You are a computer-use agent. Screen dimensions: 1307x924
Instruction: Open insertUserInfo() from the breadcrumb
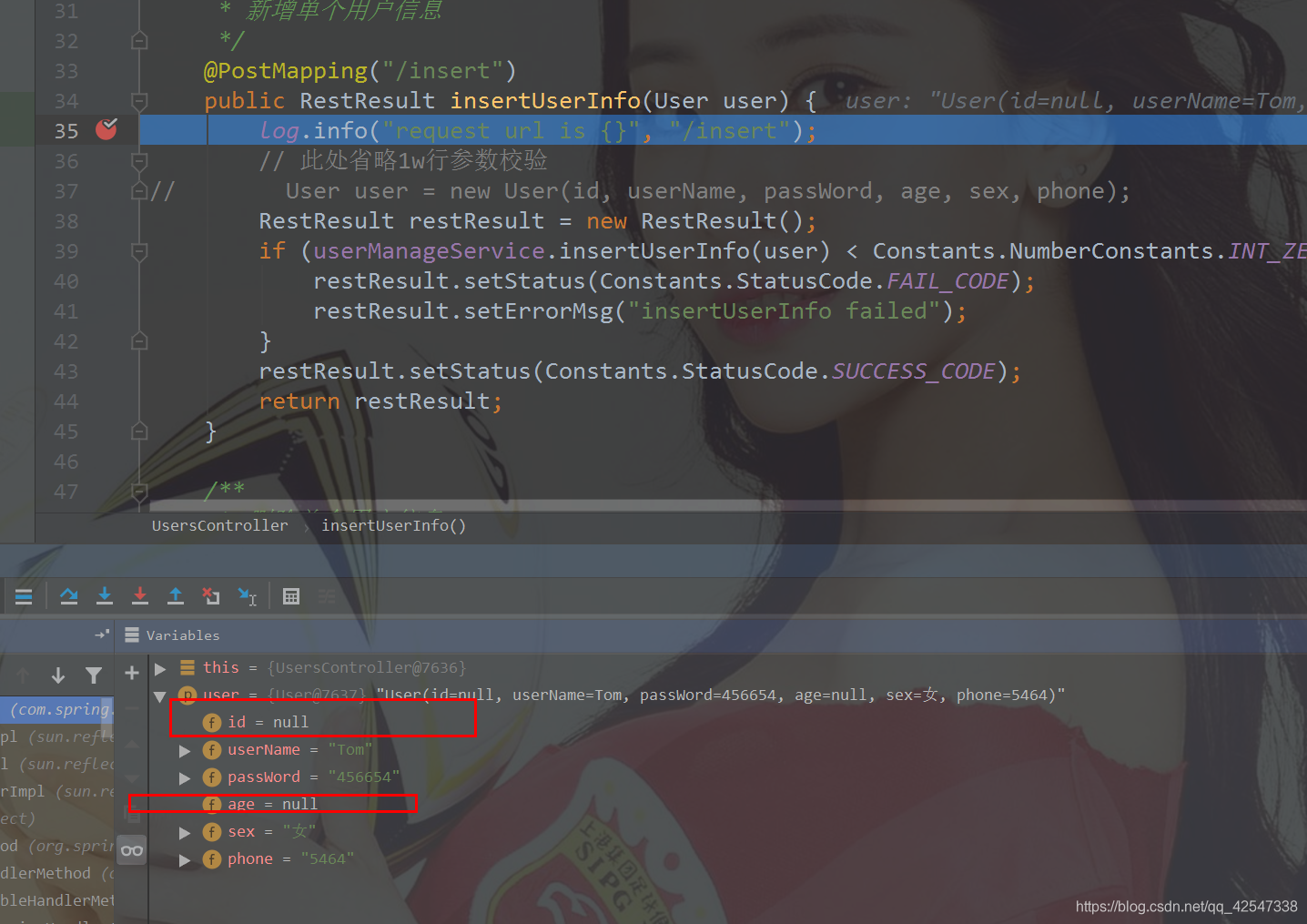393,525
